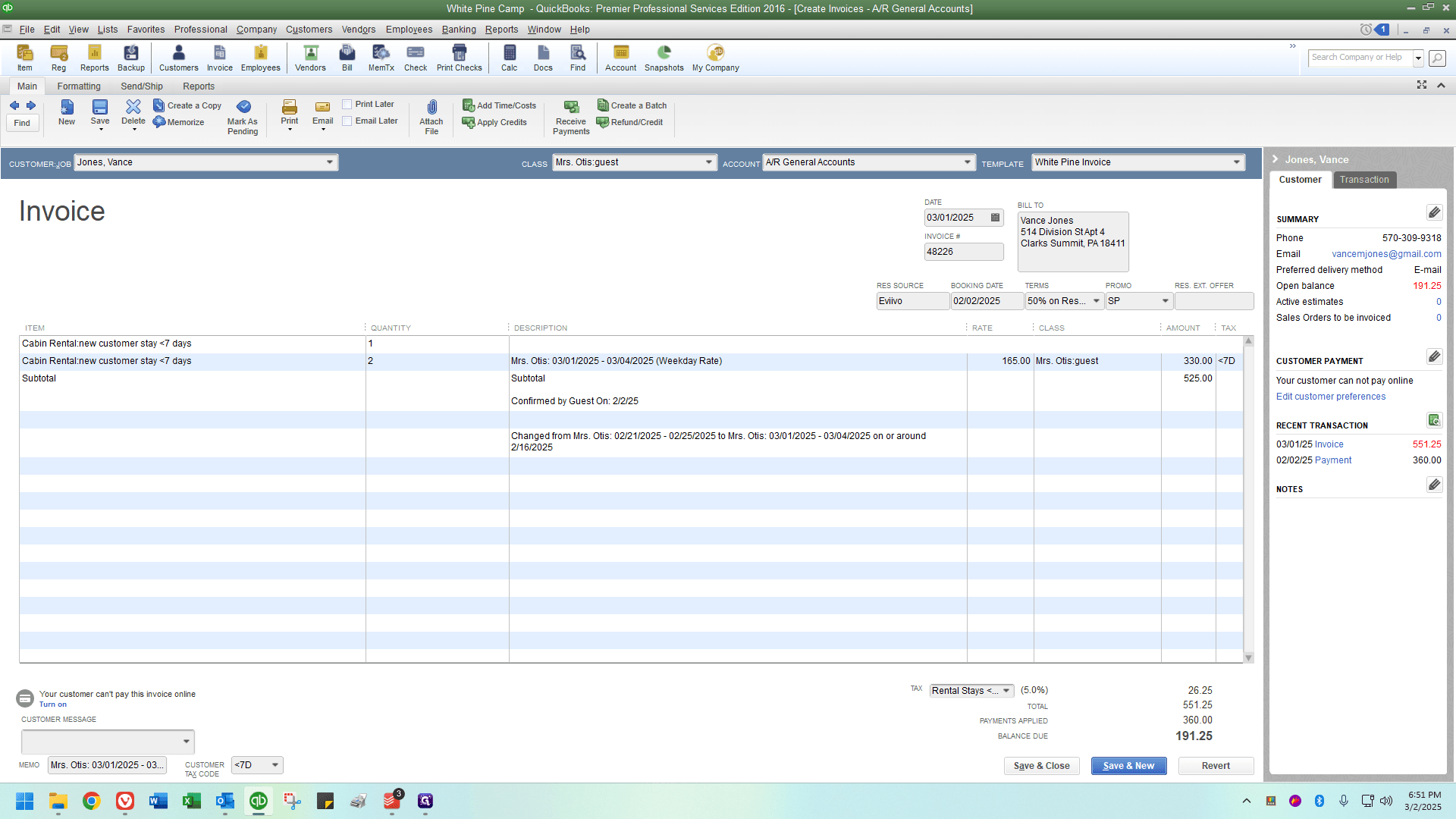
Task: Open Excel from Windows taskbar
Action: coord(191,801)
